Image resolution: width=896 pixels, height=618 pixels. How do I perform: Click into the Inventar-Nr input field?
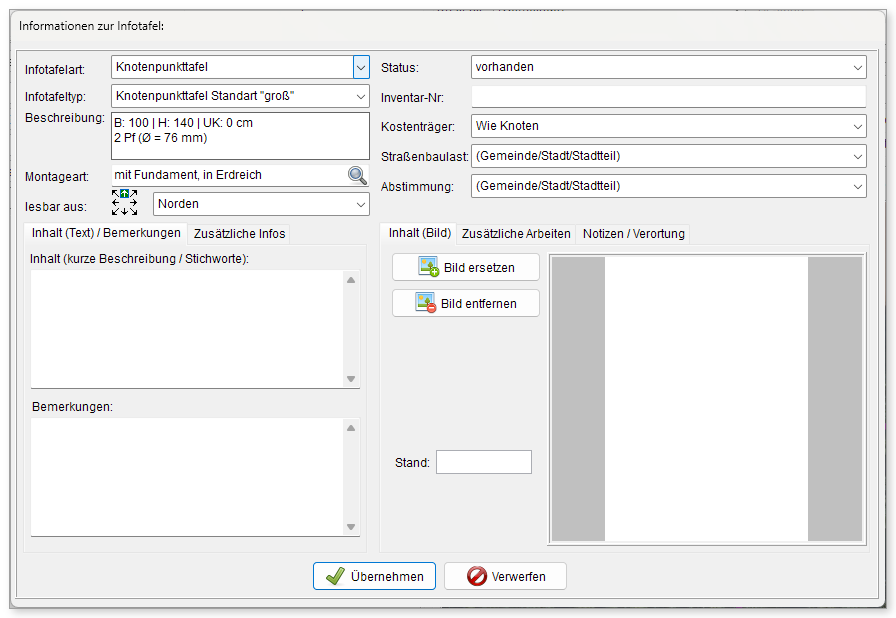669,97
